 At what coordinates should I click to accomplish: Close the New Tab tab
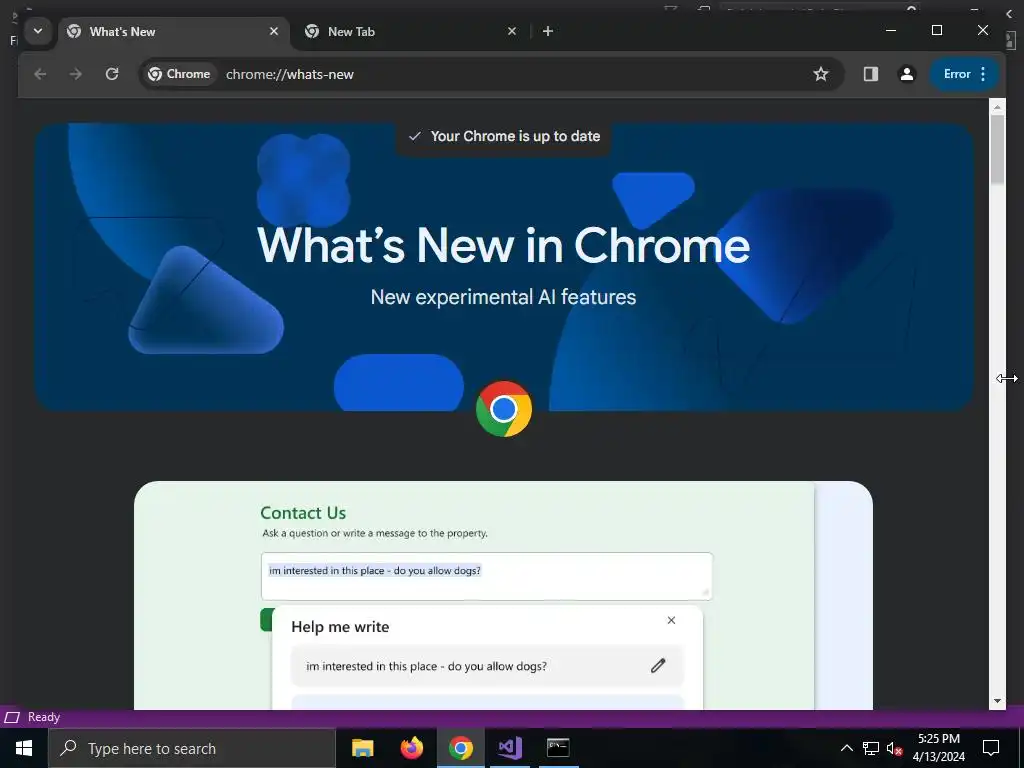[x=512, y=31]
